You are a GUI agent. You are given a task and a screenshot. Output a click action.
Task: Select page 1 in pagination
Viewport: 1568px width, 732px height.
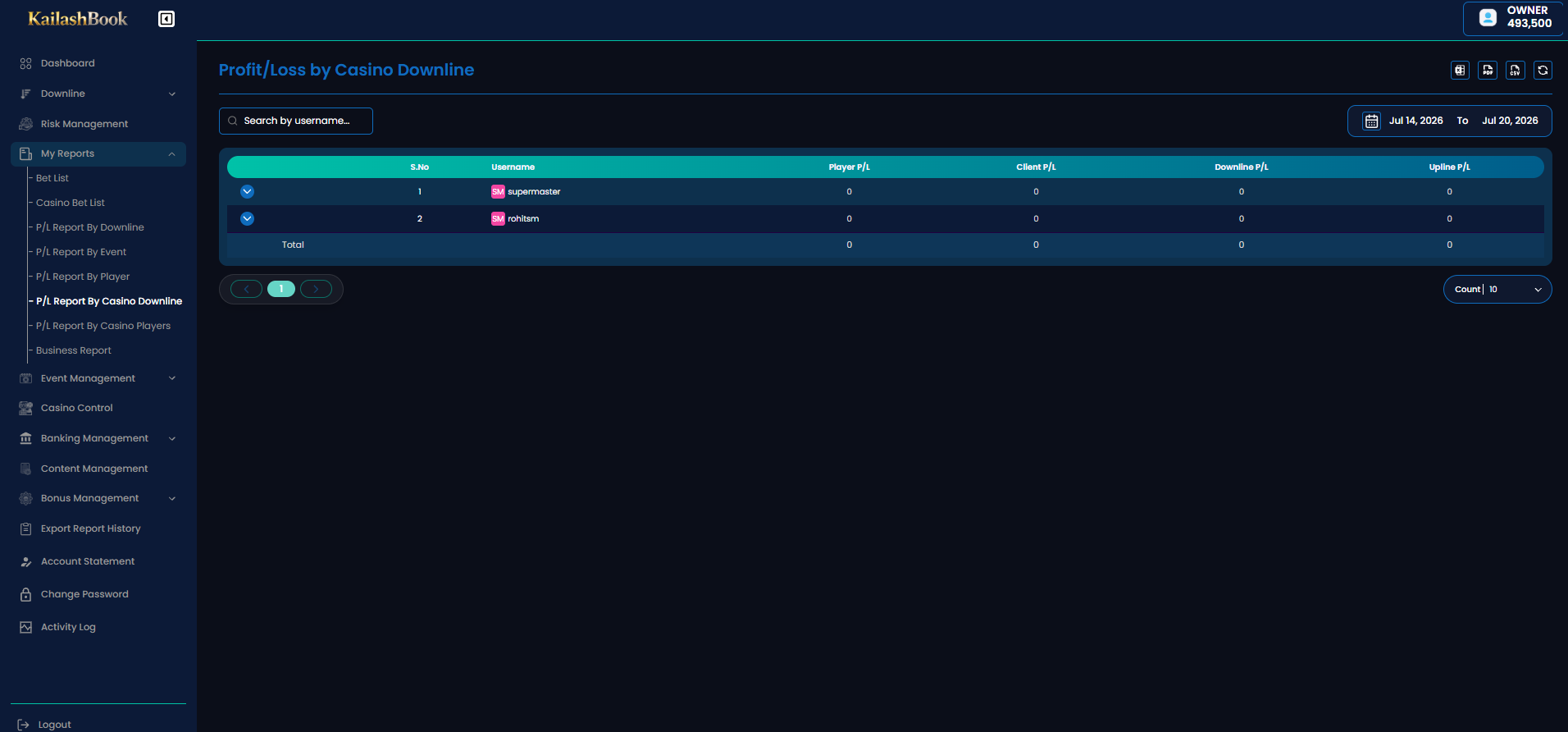(x=281, y=289)
